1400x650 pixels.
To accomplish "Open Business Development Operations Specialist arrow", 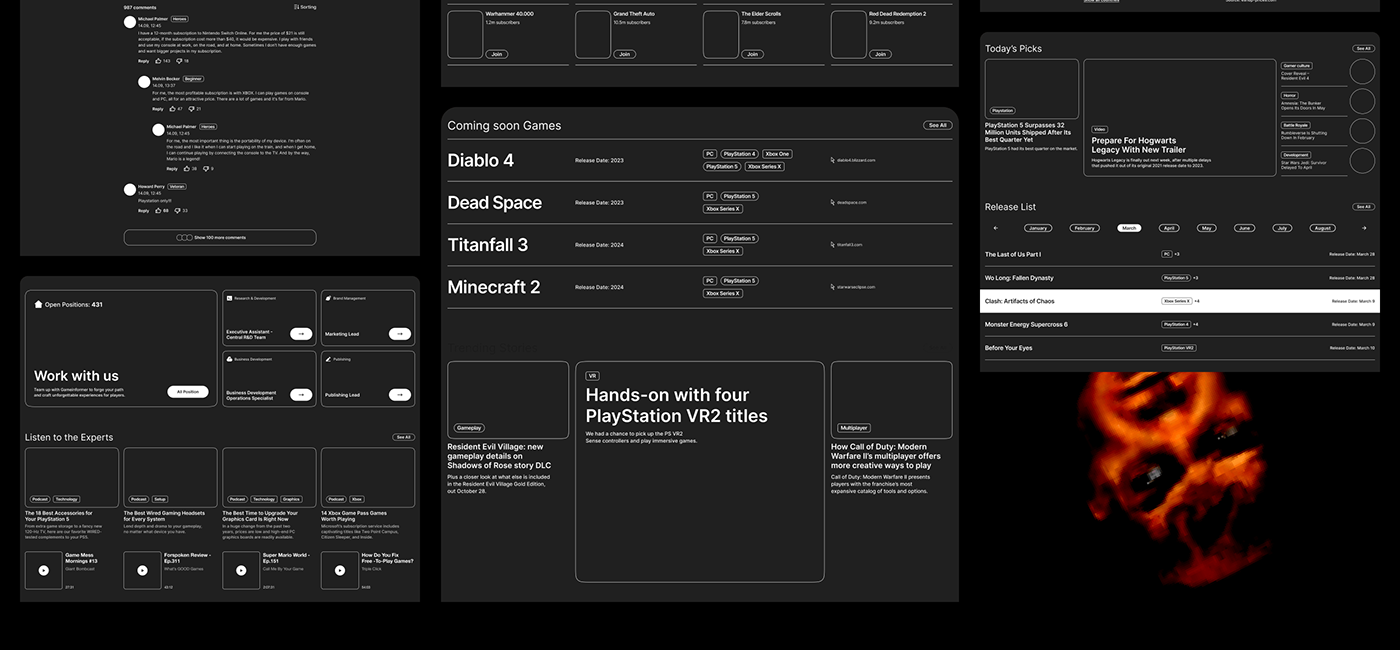I will click(301, 395).
